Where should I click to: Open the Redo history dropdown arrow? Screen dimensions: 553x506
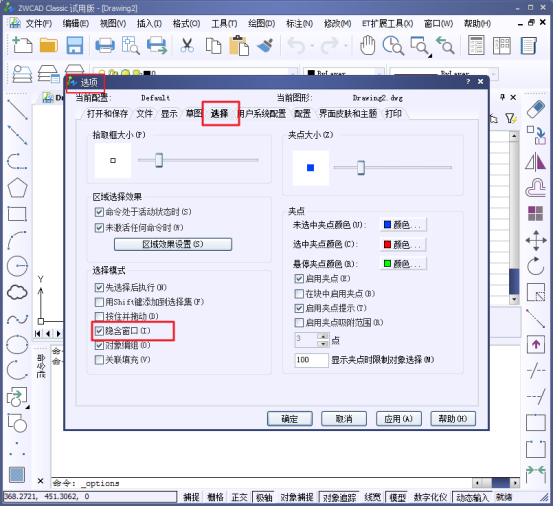[x=346, y=45]
